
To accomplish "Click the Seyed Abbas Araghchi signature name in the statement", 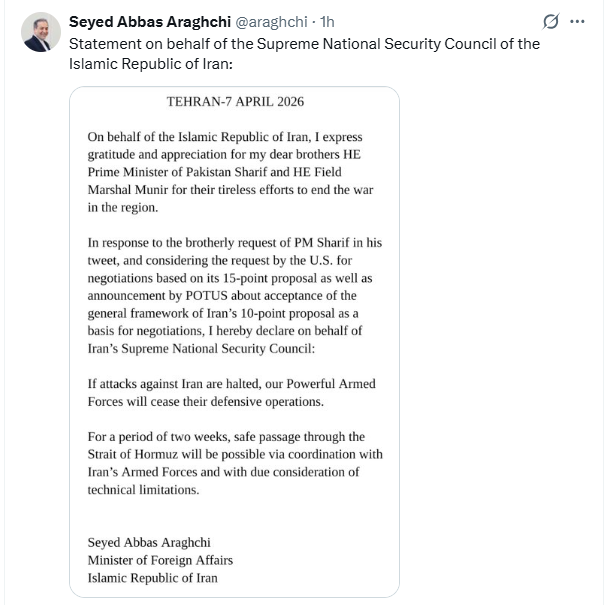I will [152, 542].
